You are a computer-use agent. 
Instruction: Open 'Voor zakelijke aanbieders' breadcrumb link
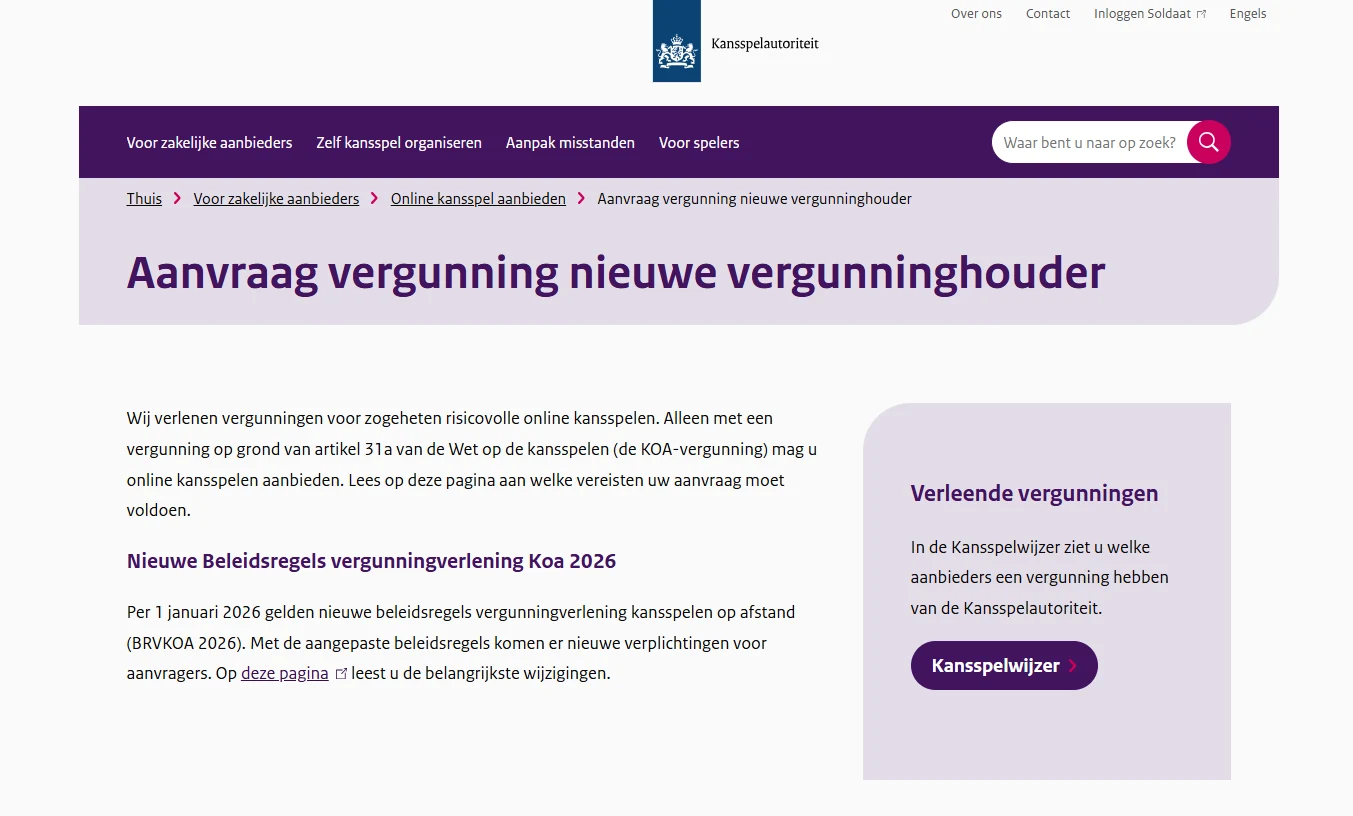(276, 199)
